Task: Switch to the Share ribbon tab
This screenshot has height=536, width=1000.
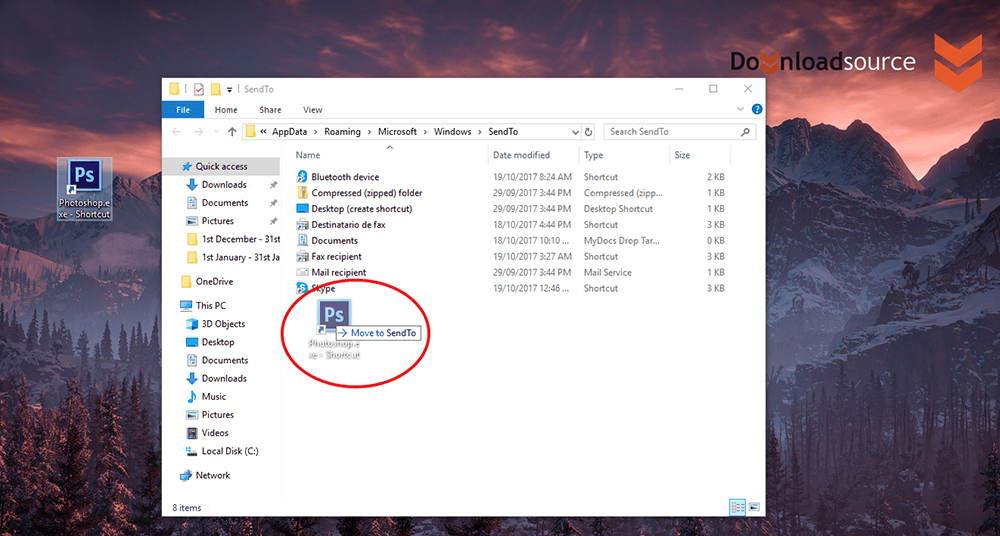Action: coord(270,110)
